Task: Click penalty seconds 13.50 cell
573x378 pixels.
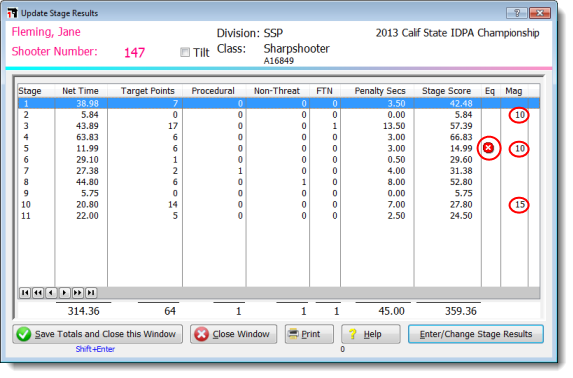Action: coord(394,126)
